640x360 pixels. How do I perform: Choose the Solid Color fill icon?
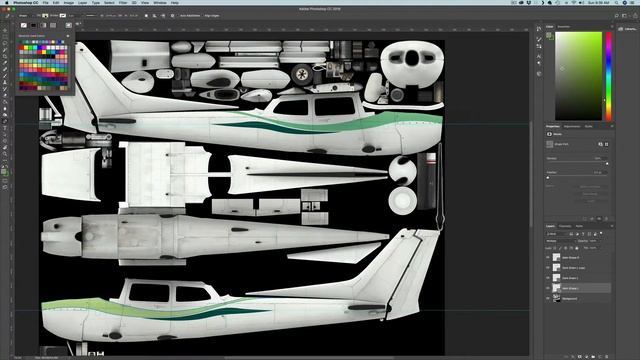click(33, 25)
